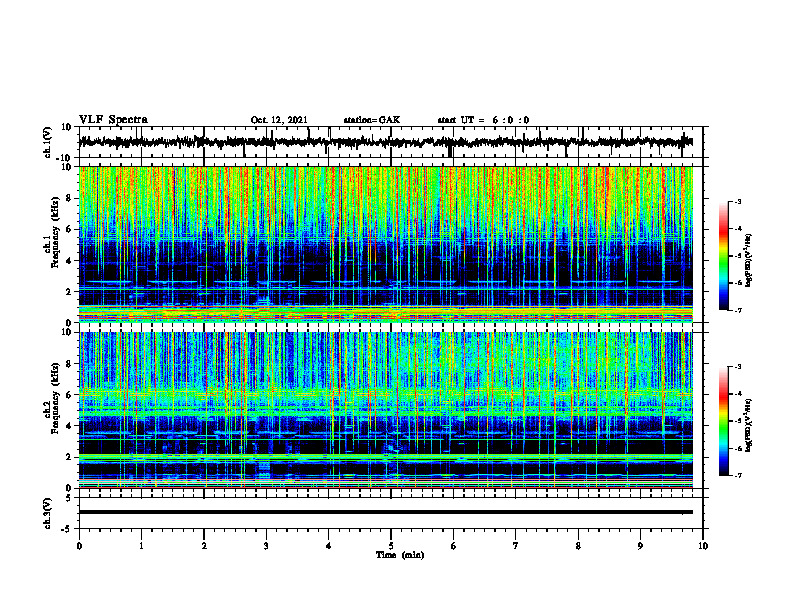Click the "station=GAK" label
The width and height of the screenshot is (792, 612).
click(372, 120)
